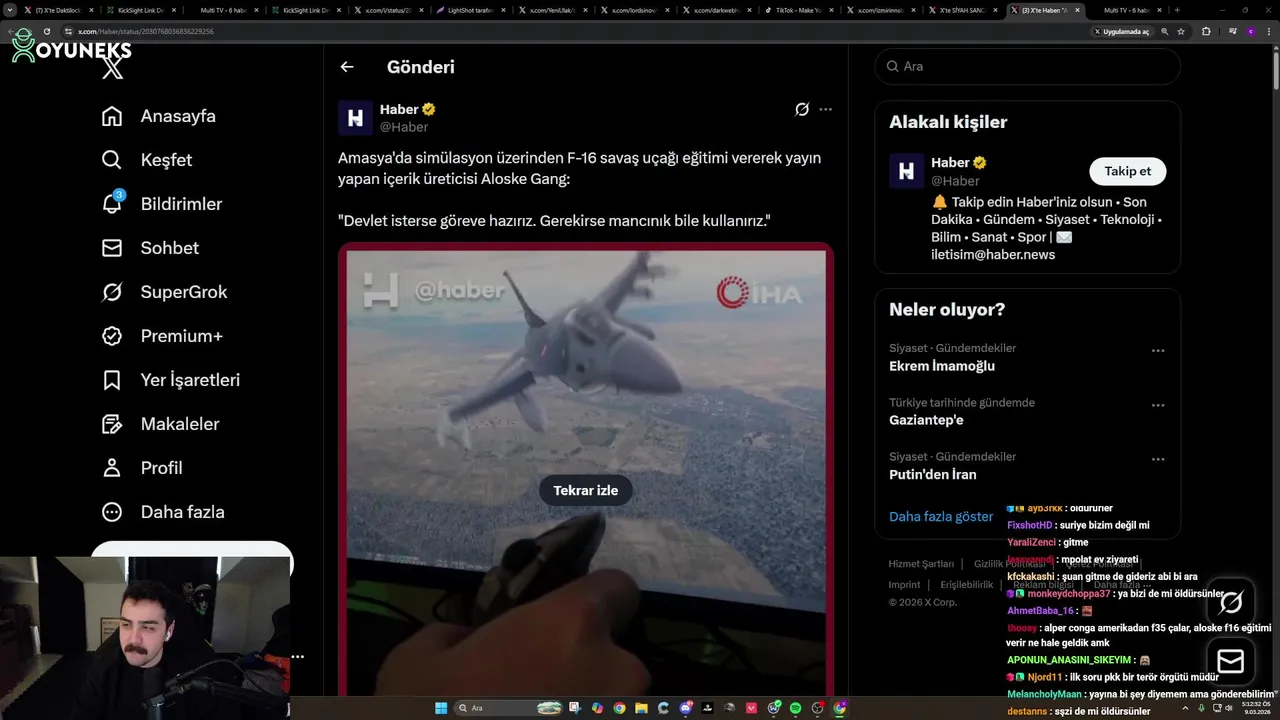This screenshot has height=720, width=1280.
Task: Open floating Grok button bottom right
Action: click(x=1231, y=602)
